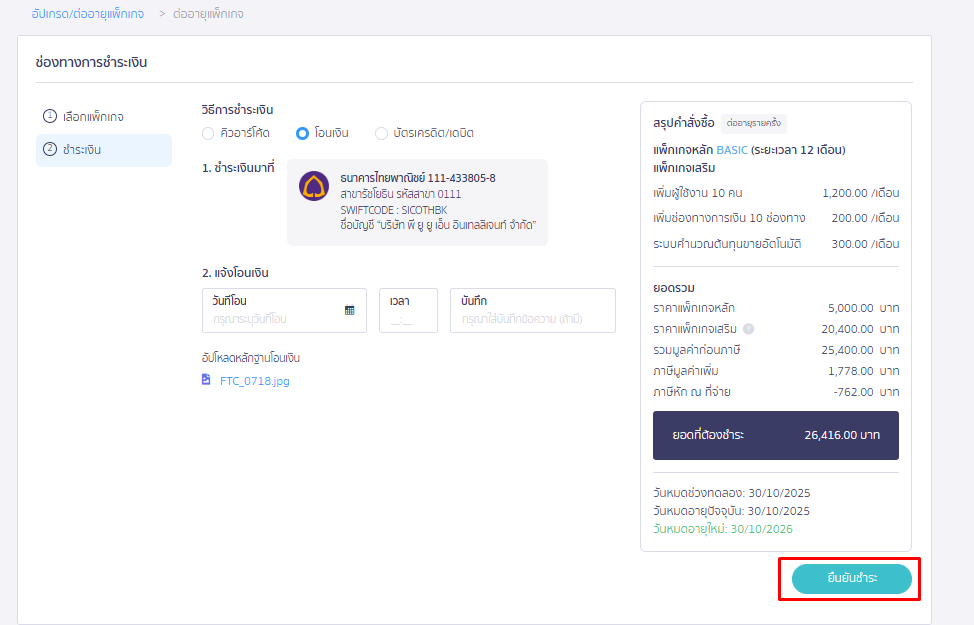This screenshot has width=974, height=625.
Task: Choose บัตรเครดิต/เดบิต as payment method
Action: point(381,133)
